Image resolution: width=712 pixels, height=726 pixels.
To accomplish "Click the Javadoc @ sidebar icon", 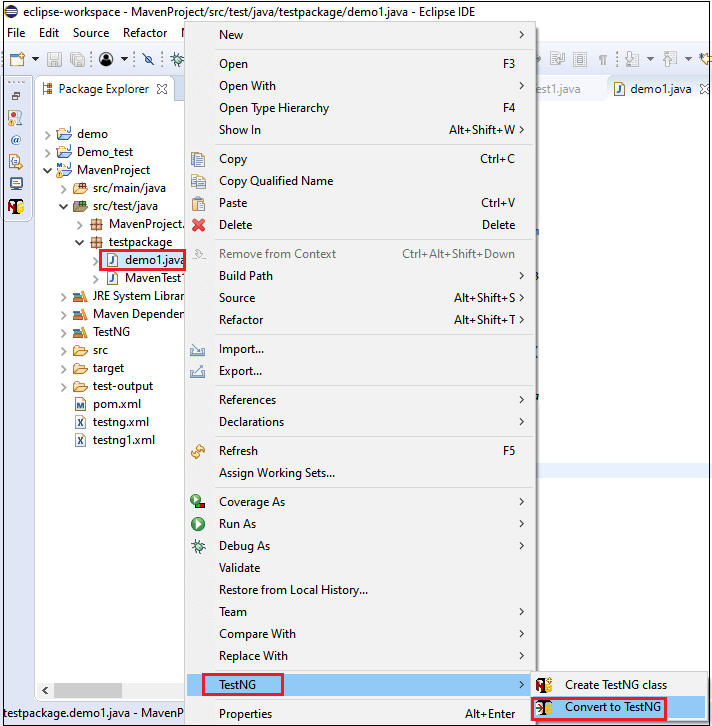I will (x=16, y=140).
